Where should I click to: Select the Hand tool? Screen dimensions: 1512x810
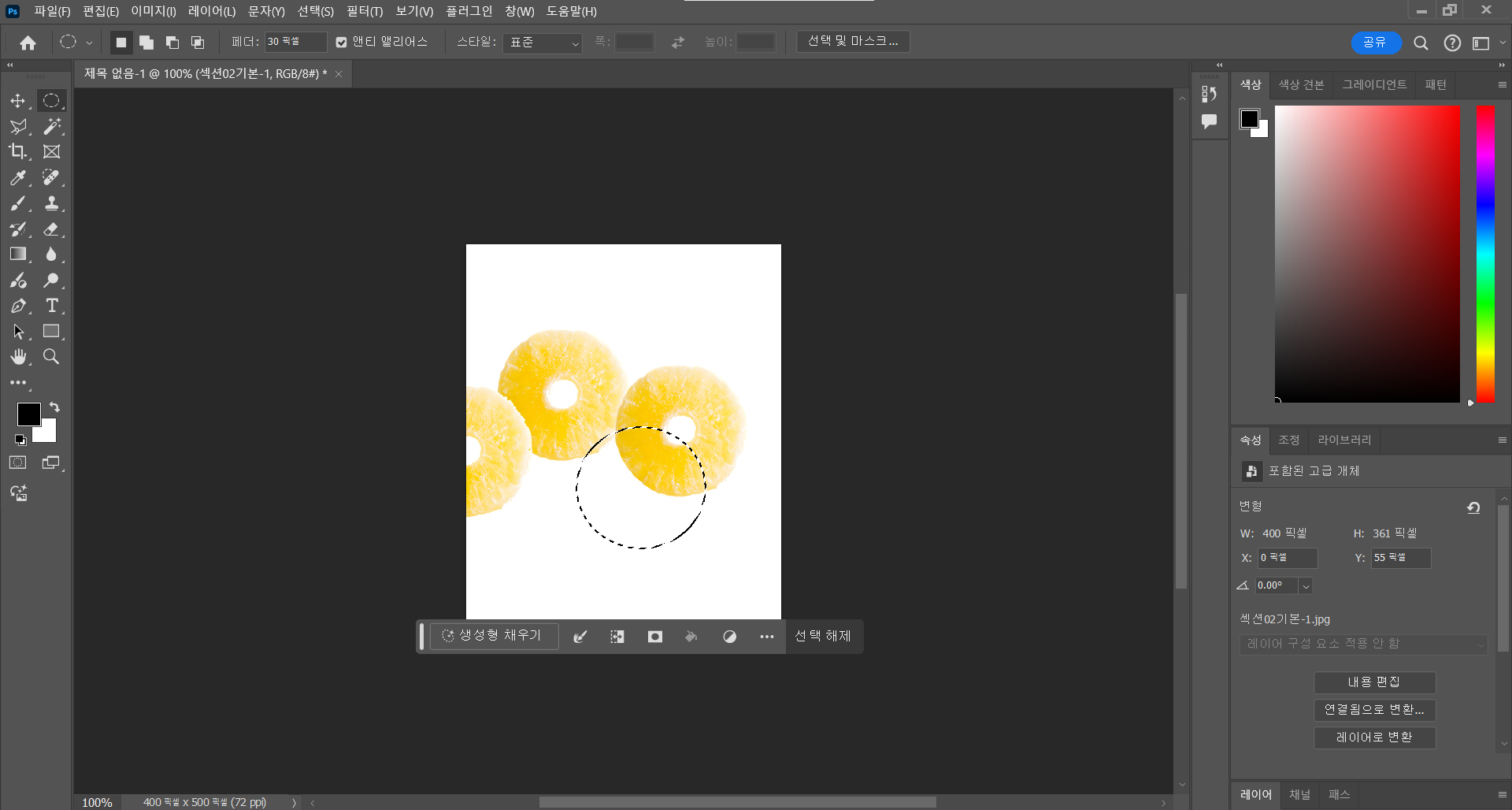(17, 357)
